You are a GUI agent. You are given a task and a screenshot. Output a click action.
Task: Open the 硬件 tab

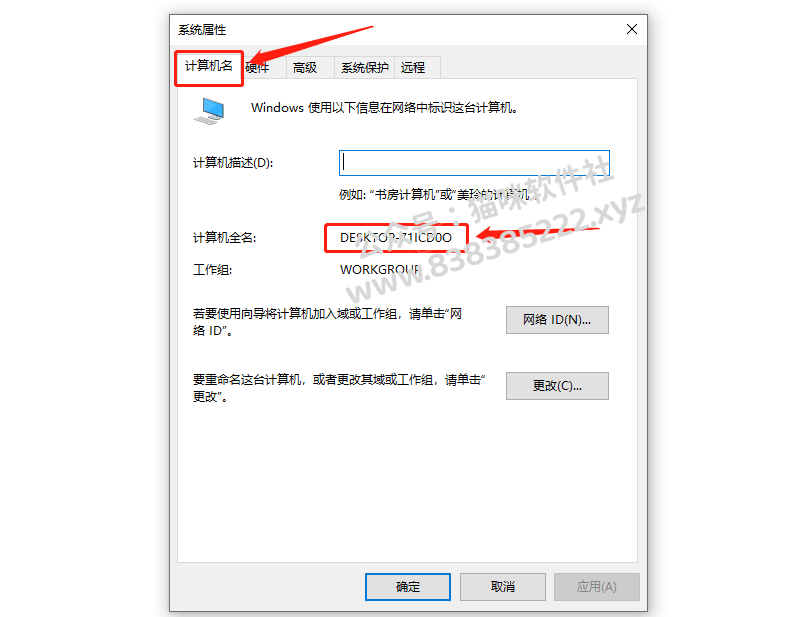point(258,67)
